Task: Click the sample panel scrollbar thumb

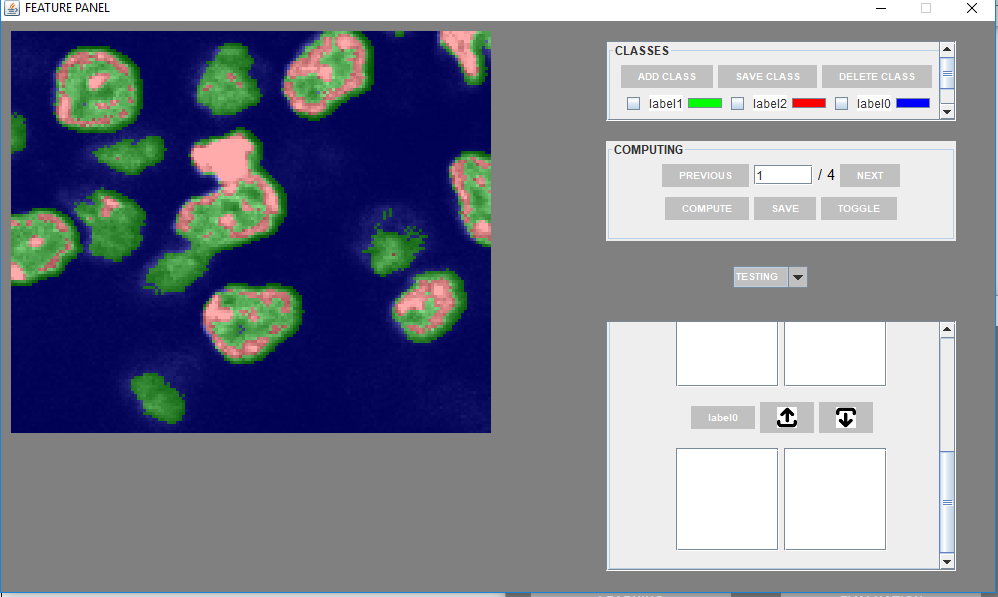Action: [x=947, y=502]
